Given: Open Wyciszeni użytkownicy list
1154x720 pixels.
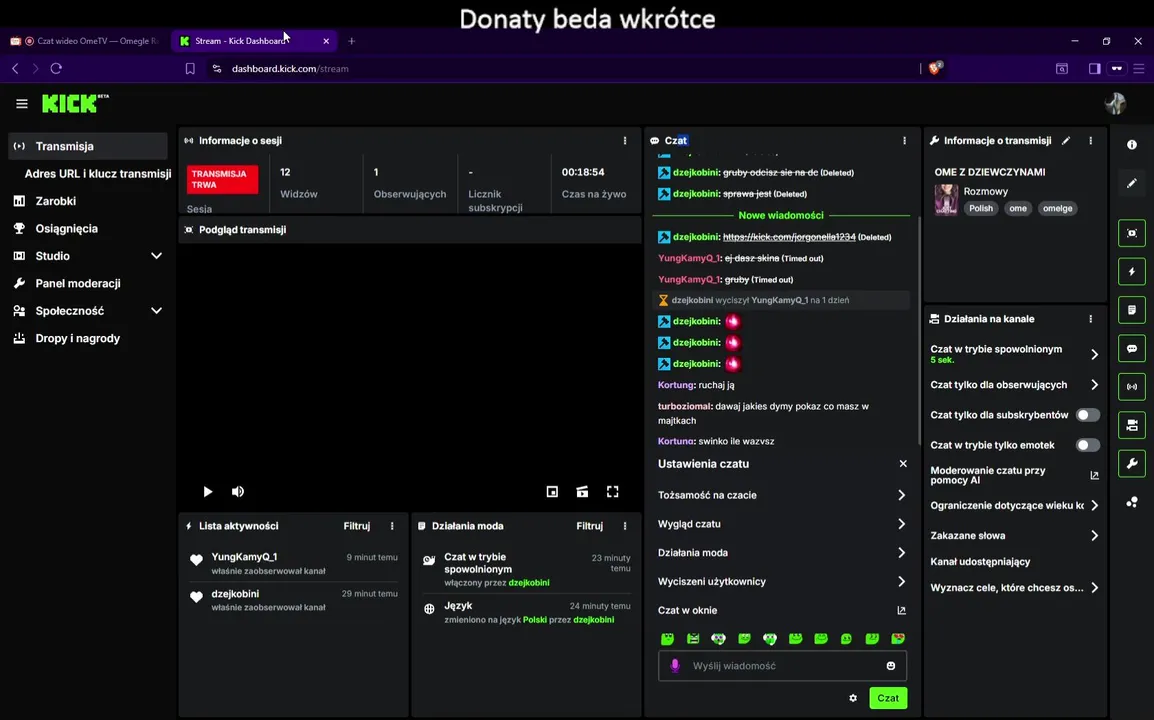Looking at the screenshot, I should pos(782,582).
